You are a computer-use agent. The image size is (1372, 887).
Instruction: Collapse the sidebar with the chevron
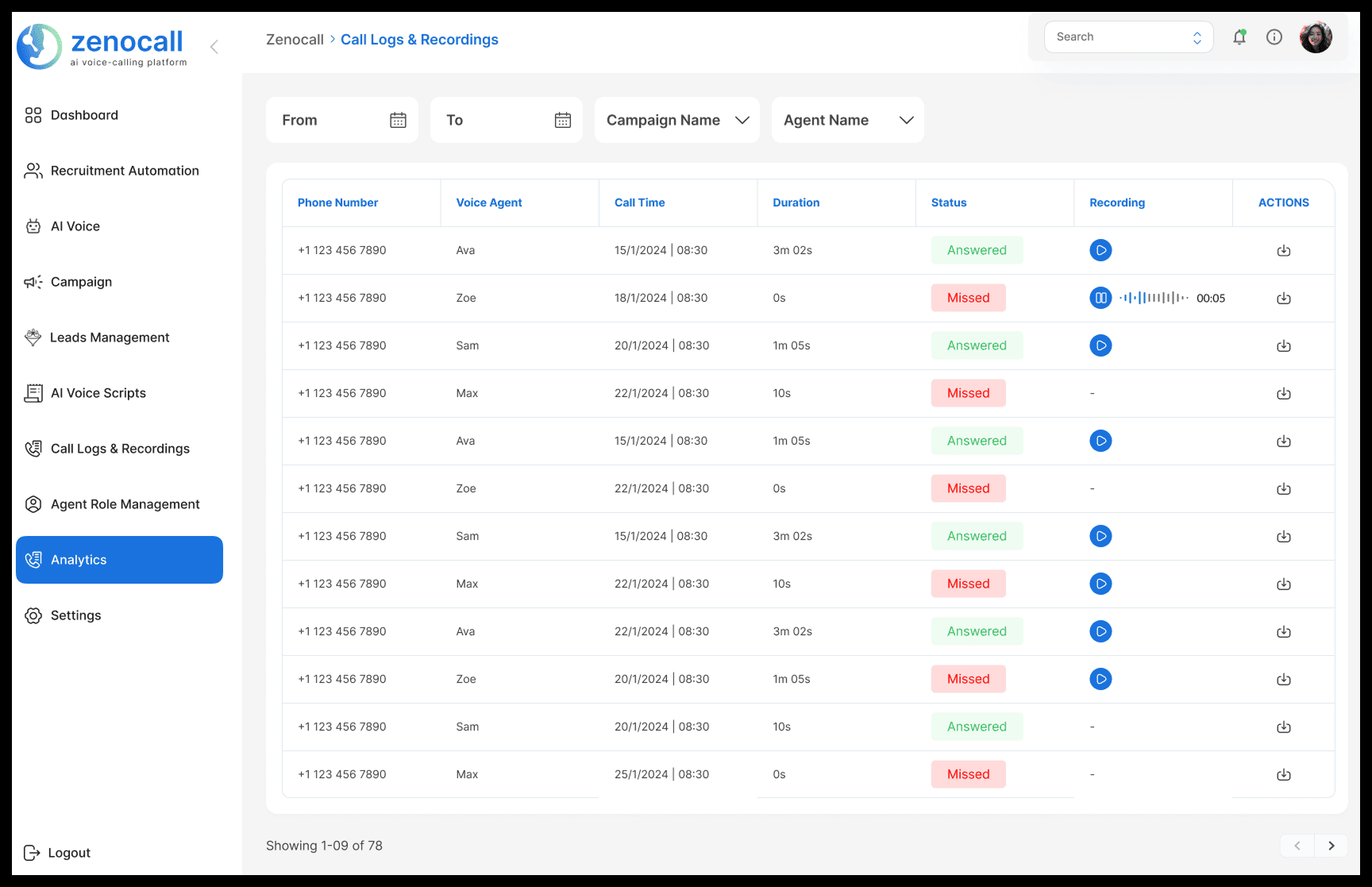[214, 46]
